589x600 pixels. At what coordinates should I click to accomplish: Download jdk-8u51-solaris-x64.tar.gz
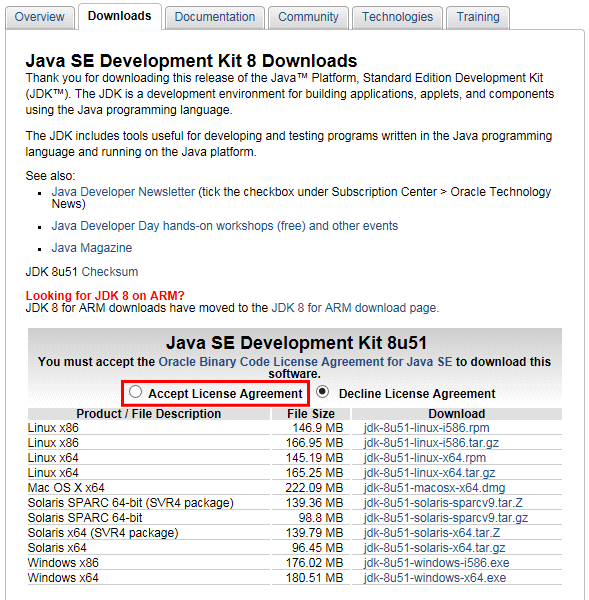pos(434,548)
